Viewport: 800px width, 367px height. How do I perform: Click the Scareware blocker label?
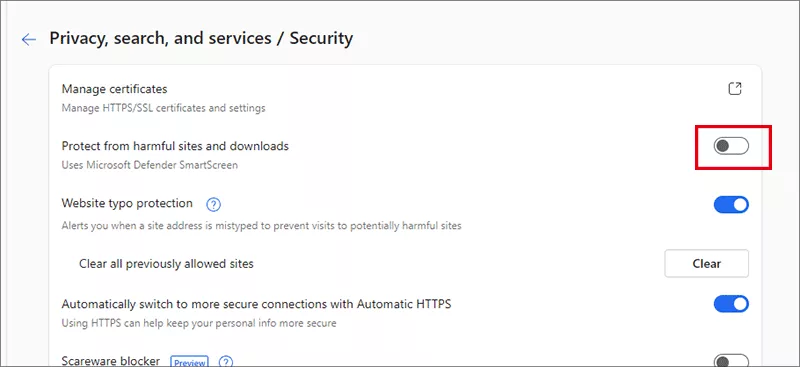click(111, 361)
